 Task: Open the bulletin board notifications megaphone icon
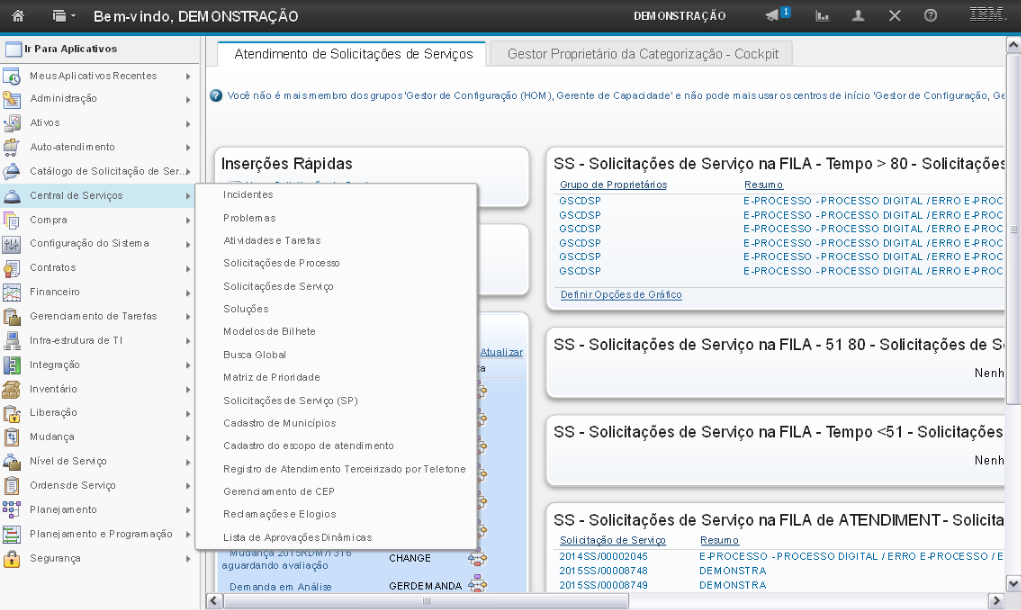776,15
